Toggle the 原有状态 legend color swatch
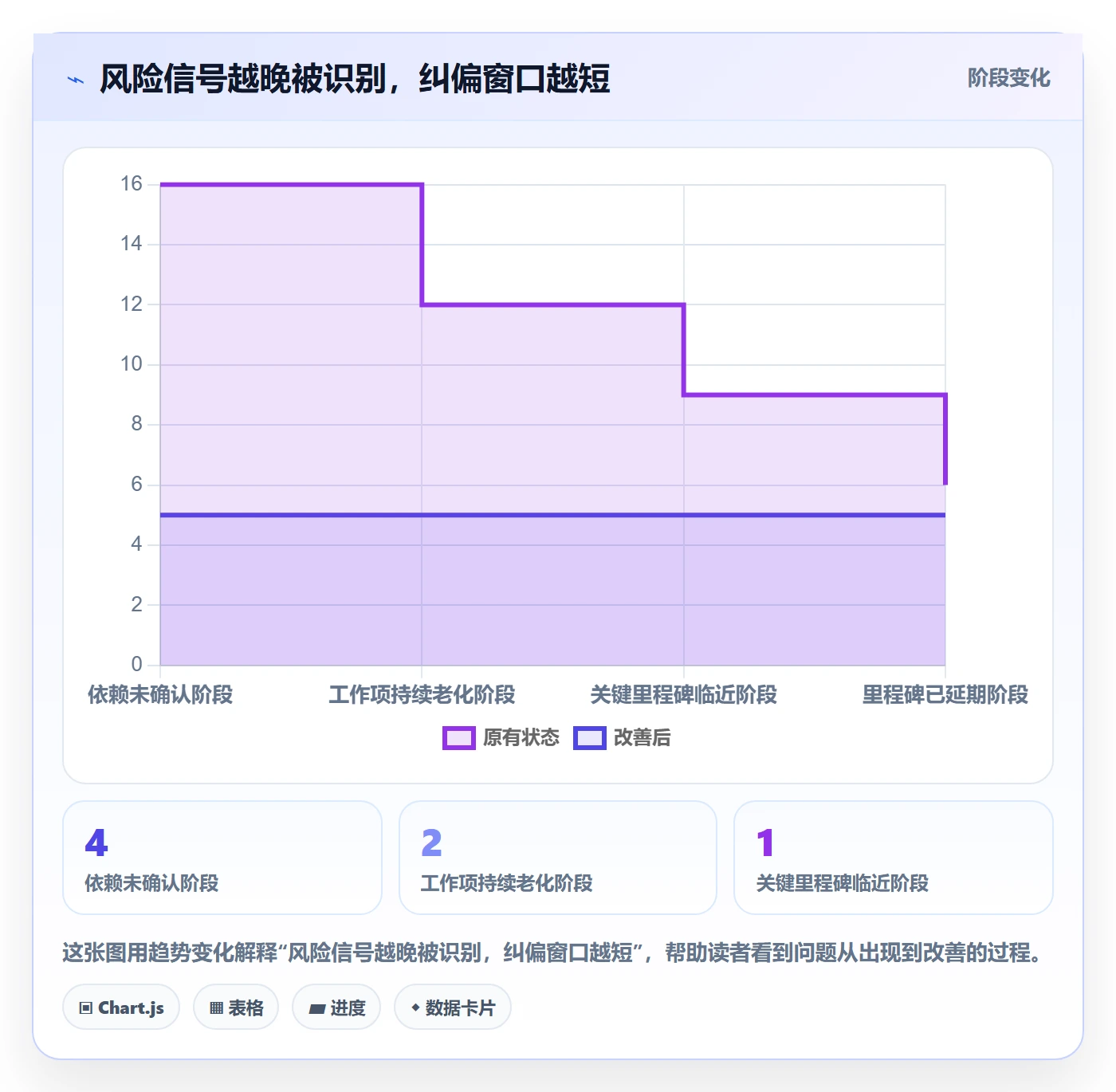This screenshot has height=1092, width=1116. (459, 738)
